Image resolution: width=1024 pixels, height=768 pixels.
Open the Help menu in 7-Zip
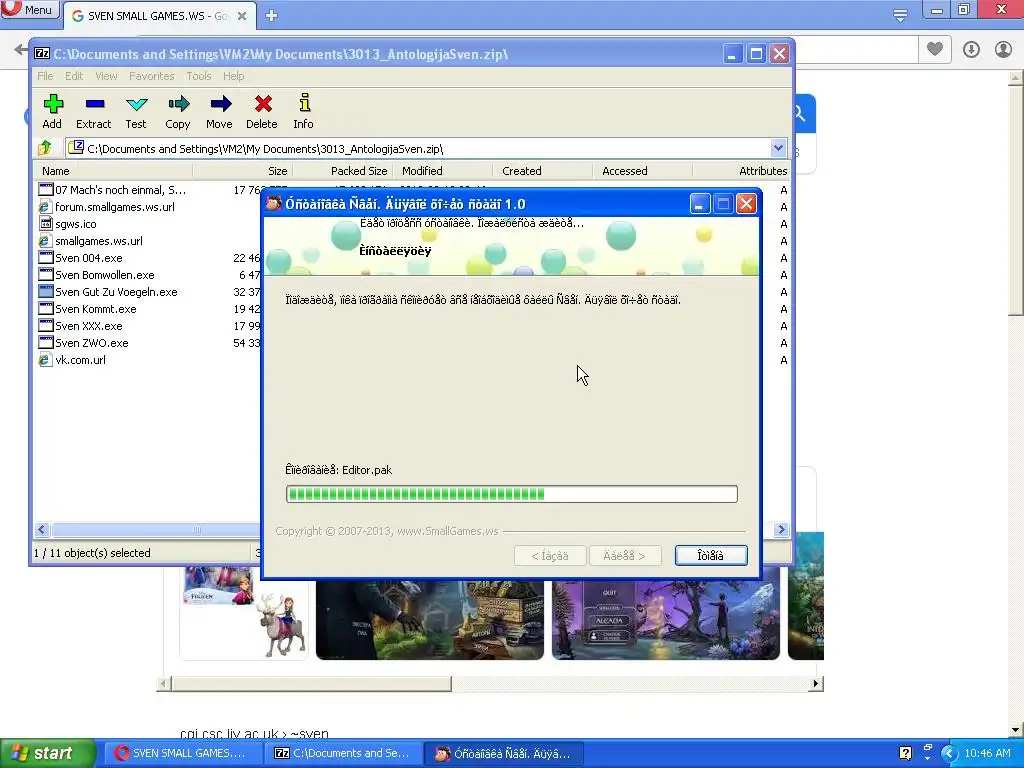(233, 76)
